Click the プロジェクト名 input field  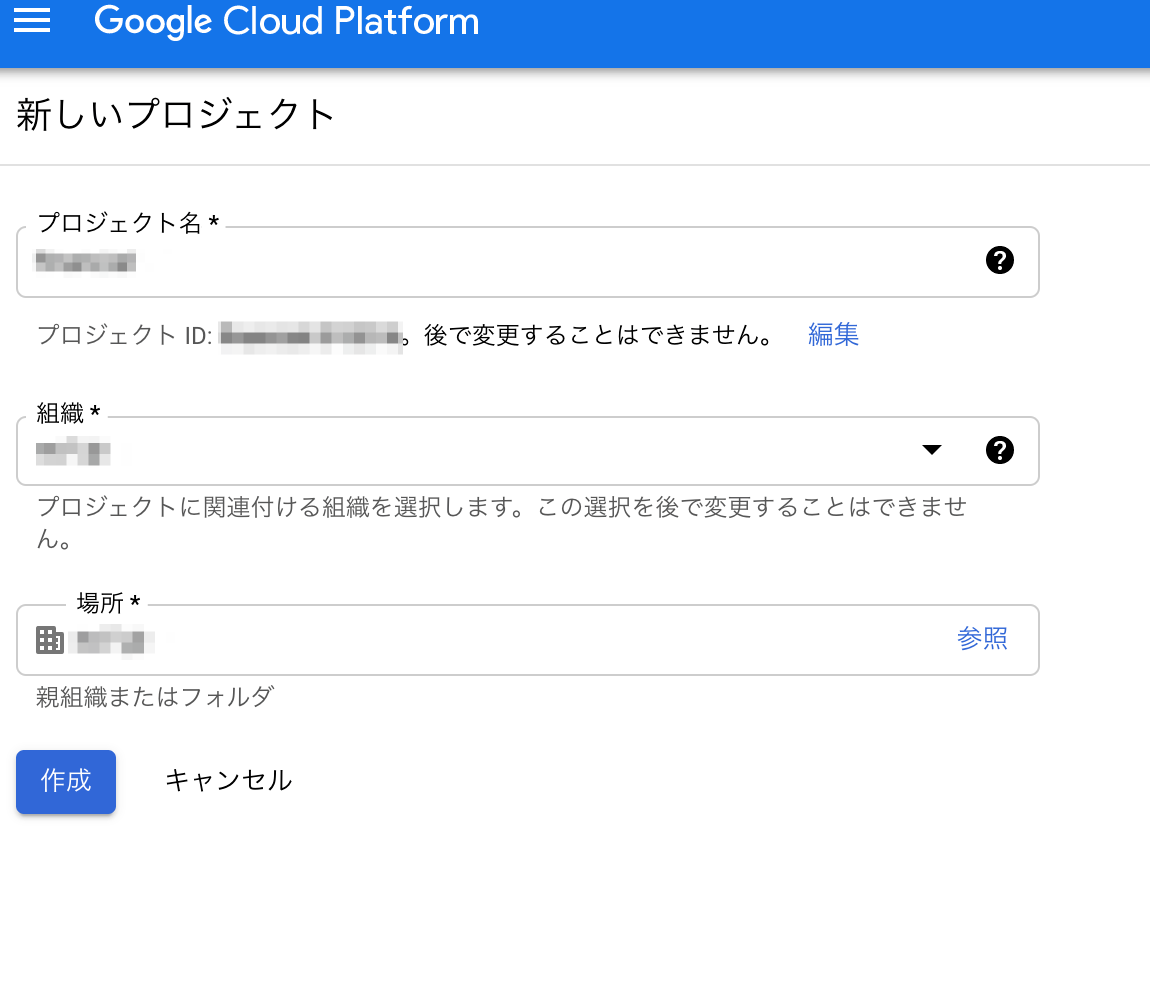click(x=527, y=262)
